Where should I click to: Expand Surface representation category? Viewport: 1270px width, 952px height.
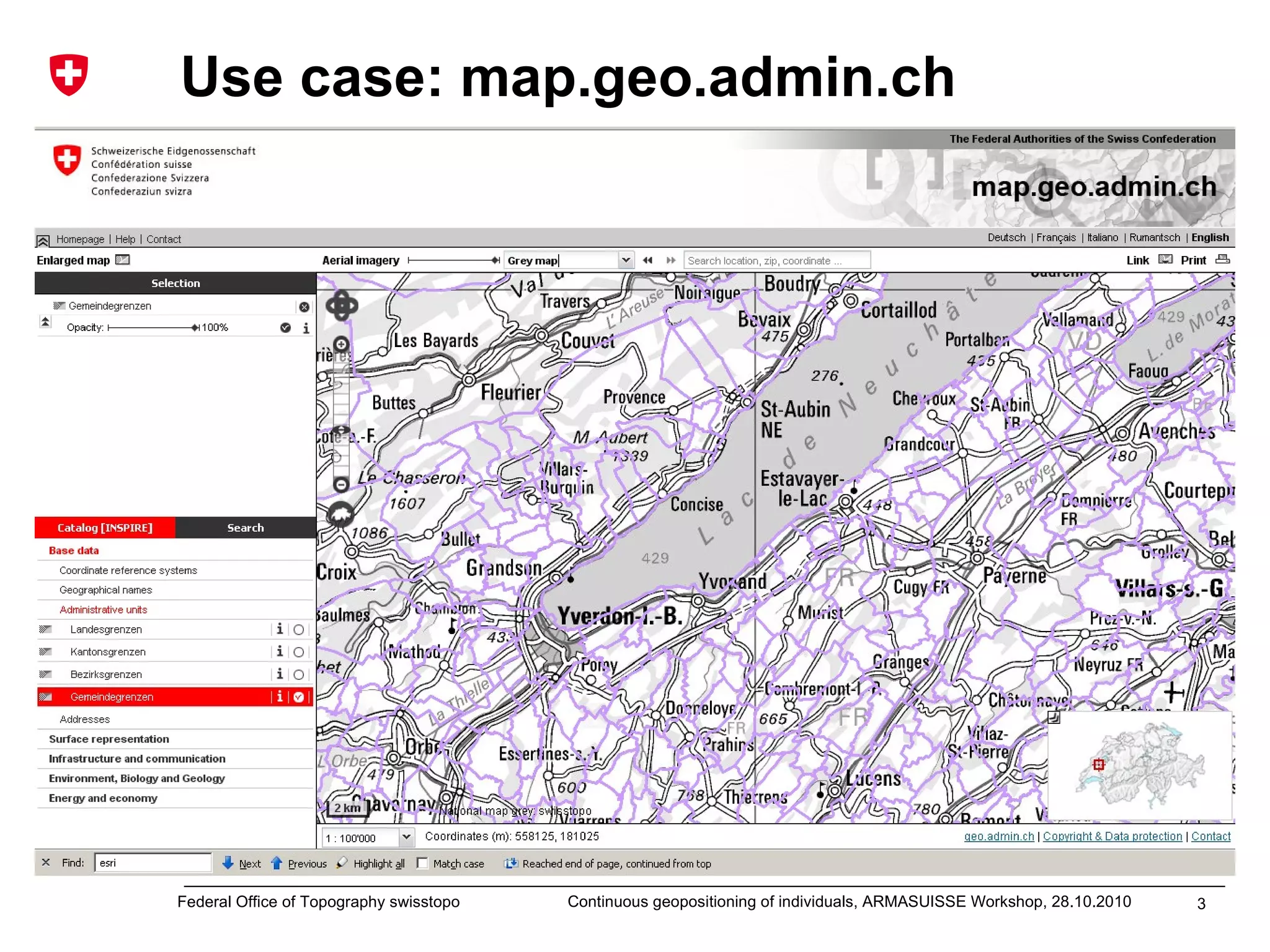(x=109, y=739)
